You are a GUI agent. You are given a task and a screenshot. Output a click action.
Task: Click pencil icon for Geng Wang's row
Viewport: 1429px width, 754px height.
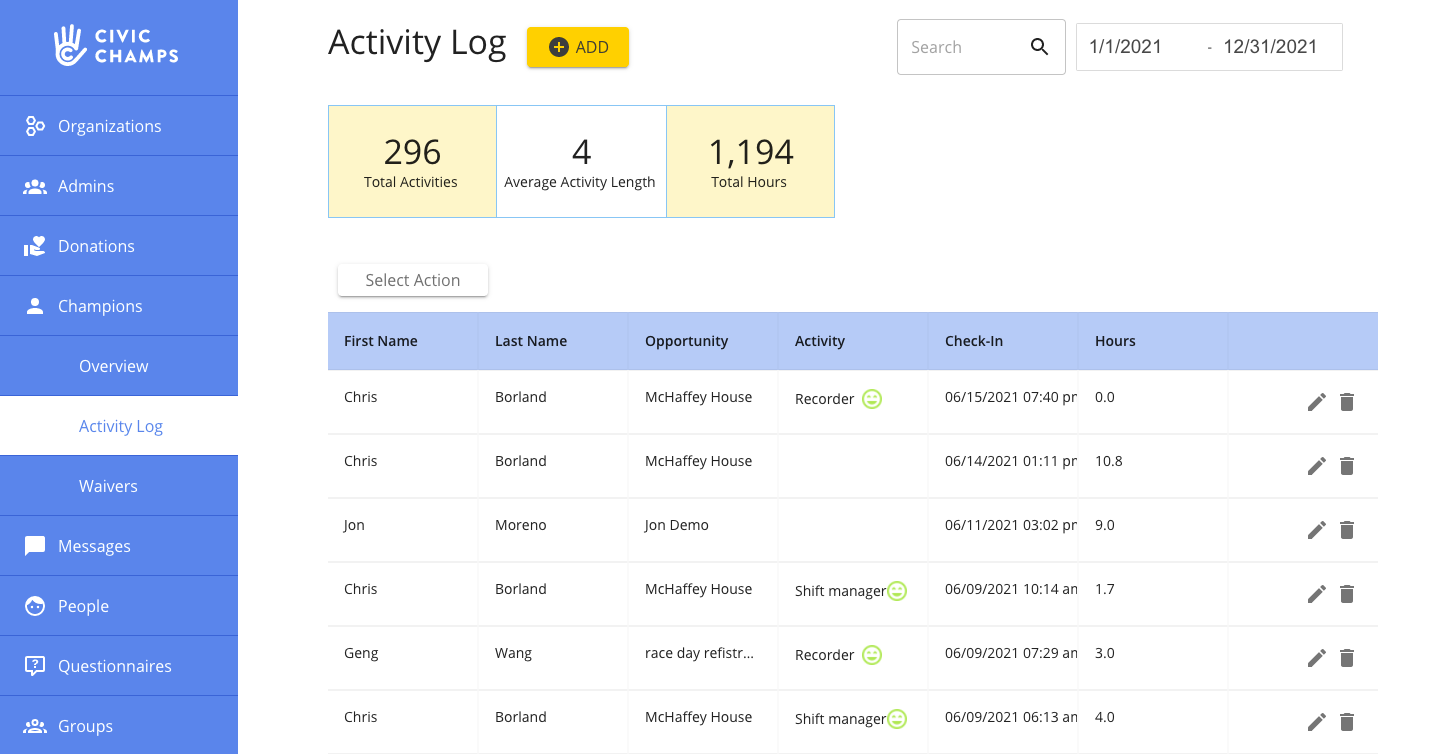click(x=1316, y=658)
